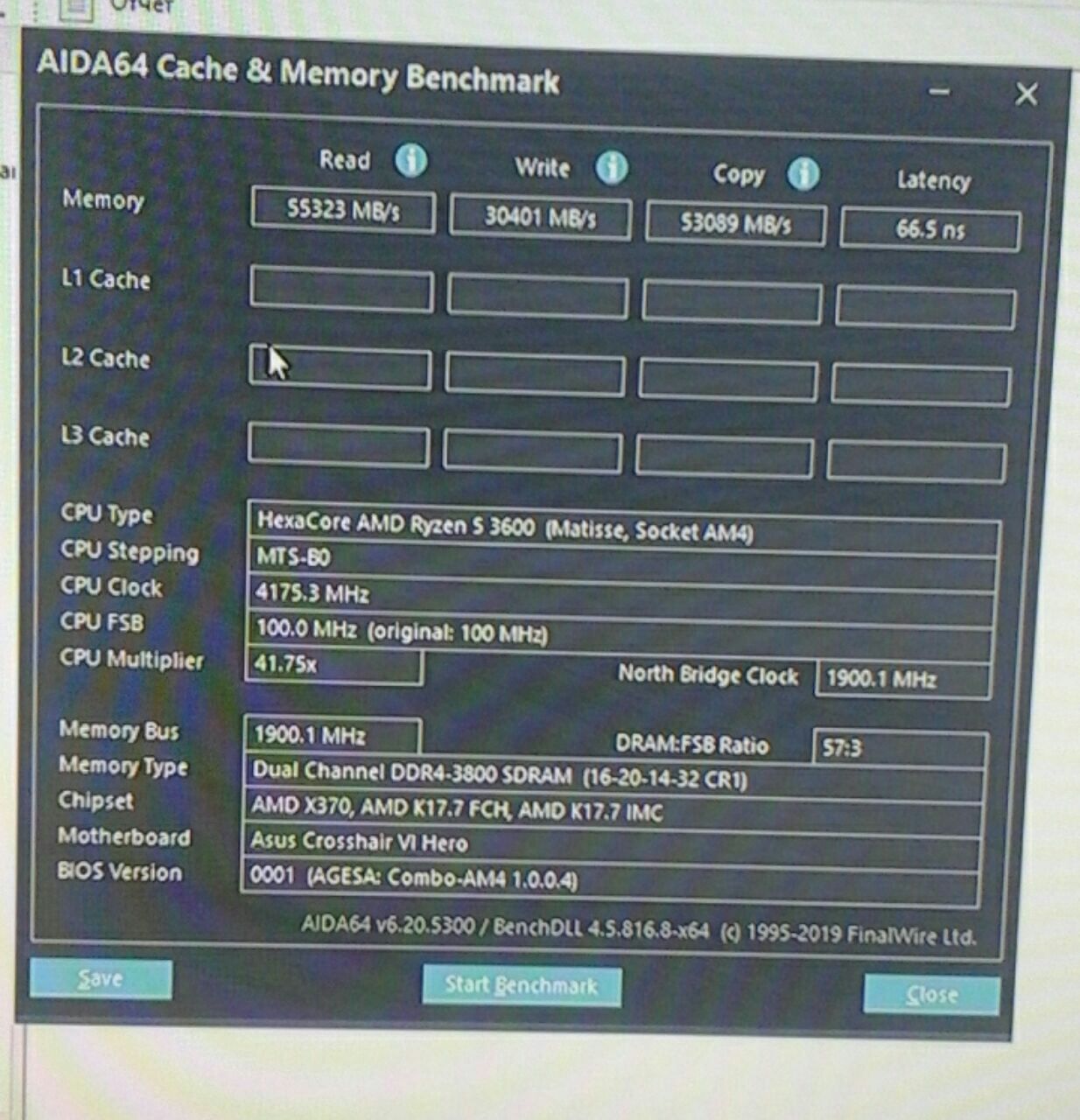Click the L3 Cache Copy result box
Screen dimensions: 1080x1120
click(724, 458)
